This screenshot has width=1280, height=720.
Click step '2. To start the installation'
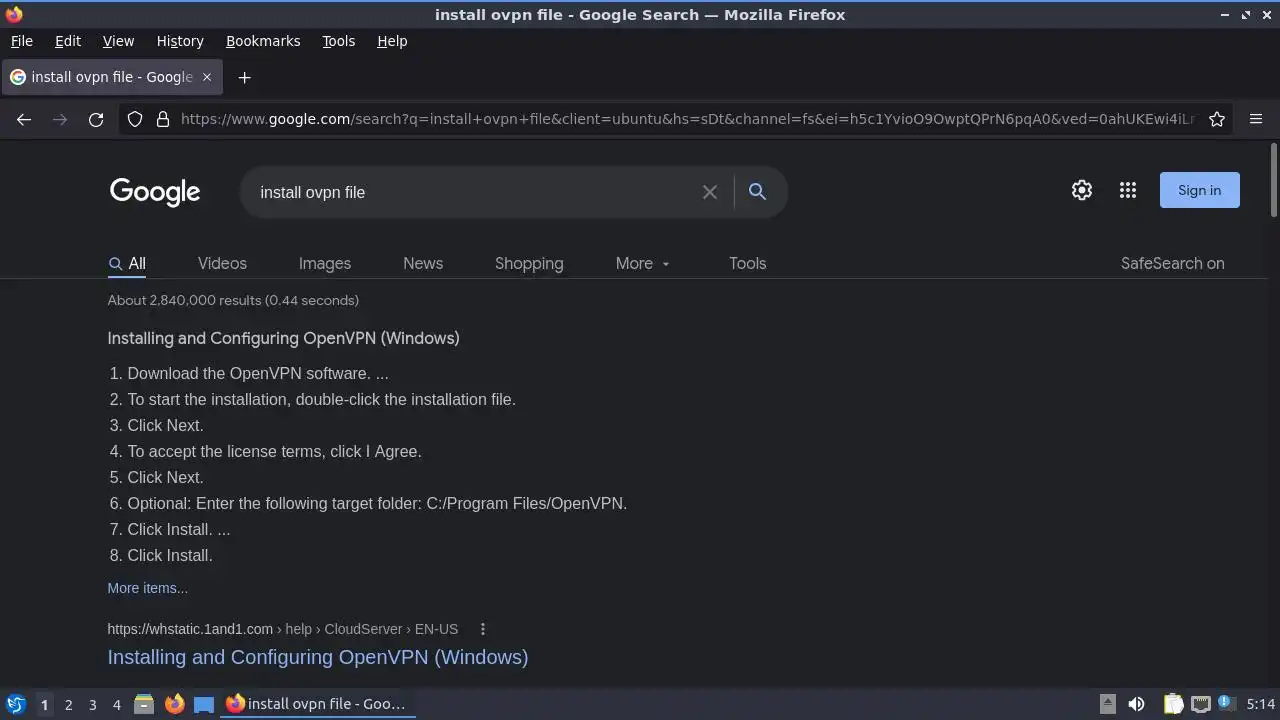(312, 399)
